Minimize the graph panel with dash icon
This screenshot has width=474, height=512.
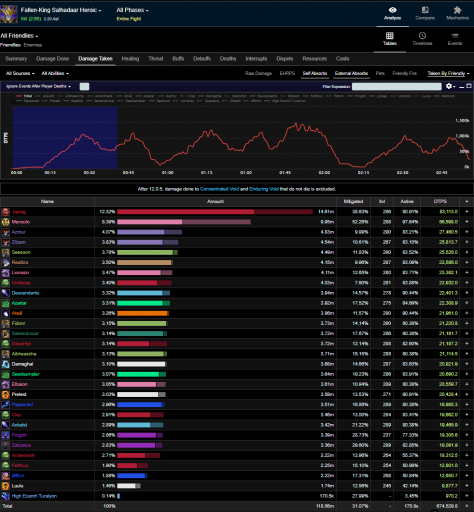pyautogui.click(x=462, y=87)
